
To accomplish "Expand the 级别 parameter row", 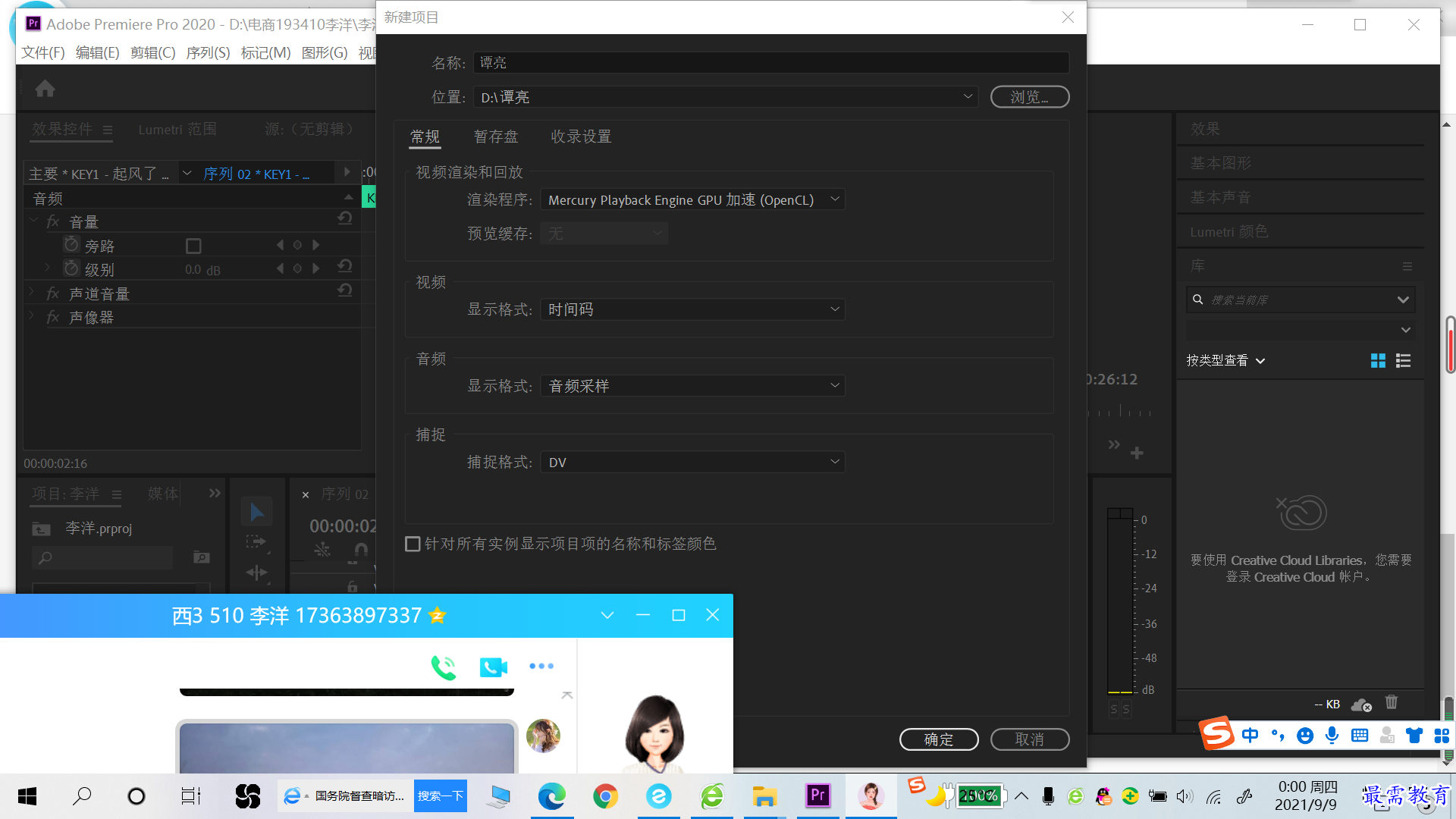I will click(47, 267).
